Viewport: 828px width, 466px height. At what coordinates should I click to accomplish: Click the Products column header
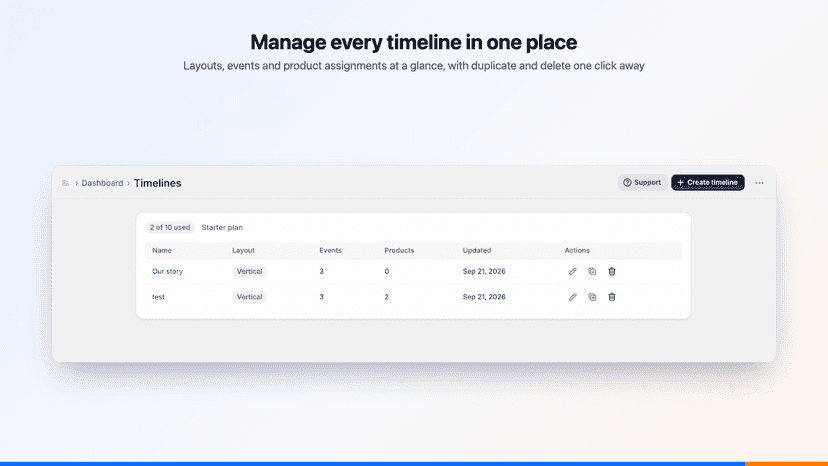click(x=399, y=250)
